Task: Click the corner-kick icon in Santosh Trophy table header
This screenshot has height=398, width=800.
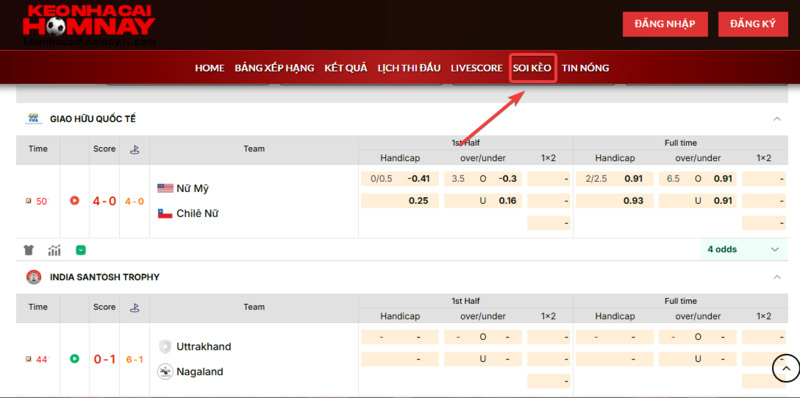Action: [x=134, y=308]
